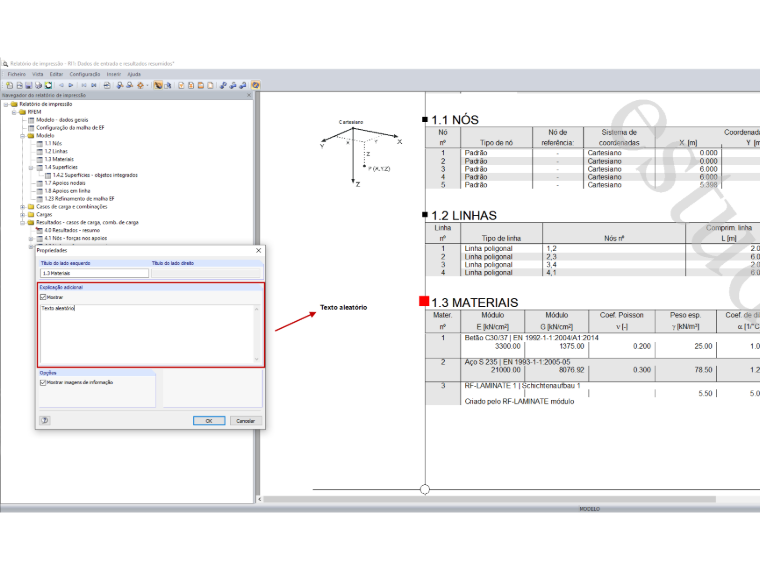The height and width of the screenshot is (570, 760).
Task: Close the Navegador do relatório panel
Action: coord(249,95)
